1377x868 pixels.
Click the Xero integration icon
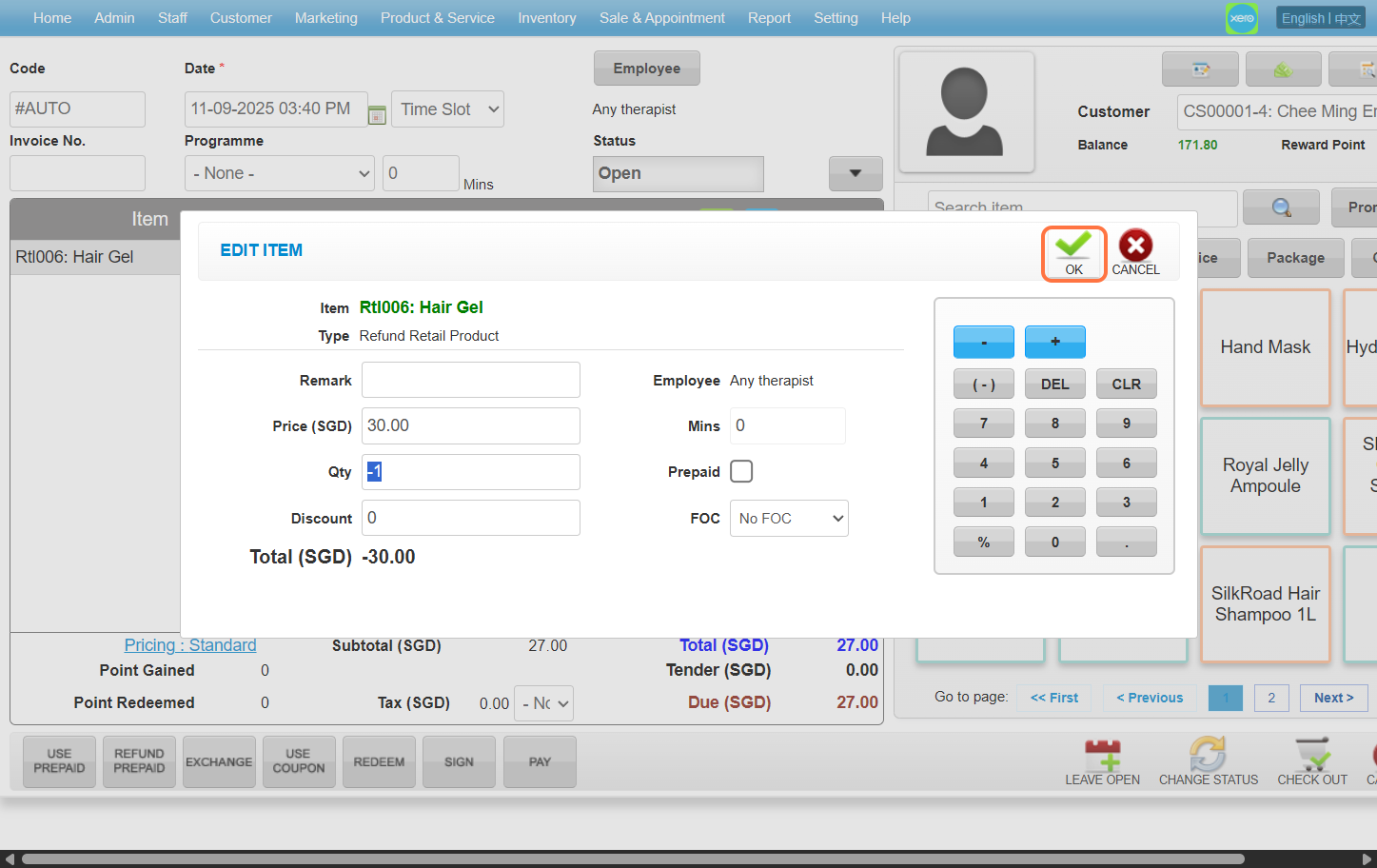click(1241, 18)
